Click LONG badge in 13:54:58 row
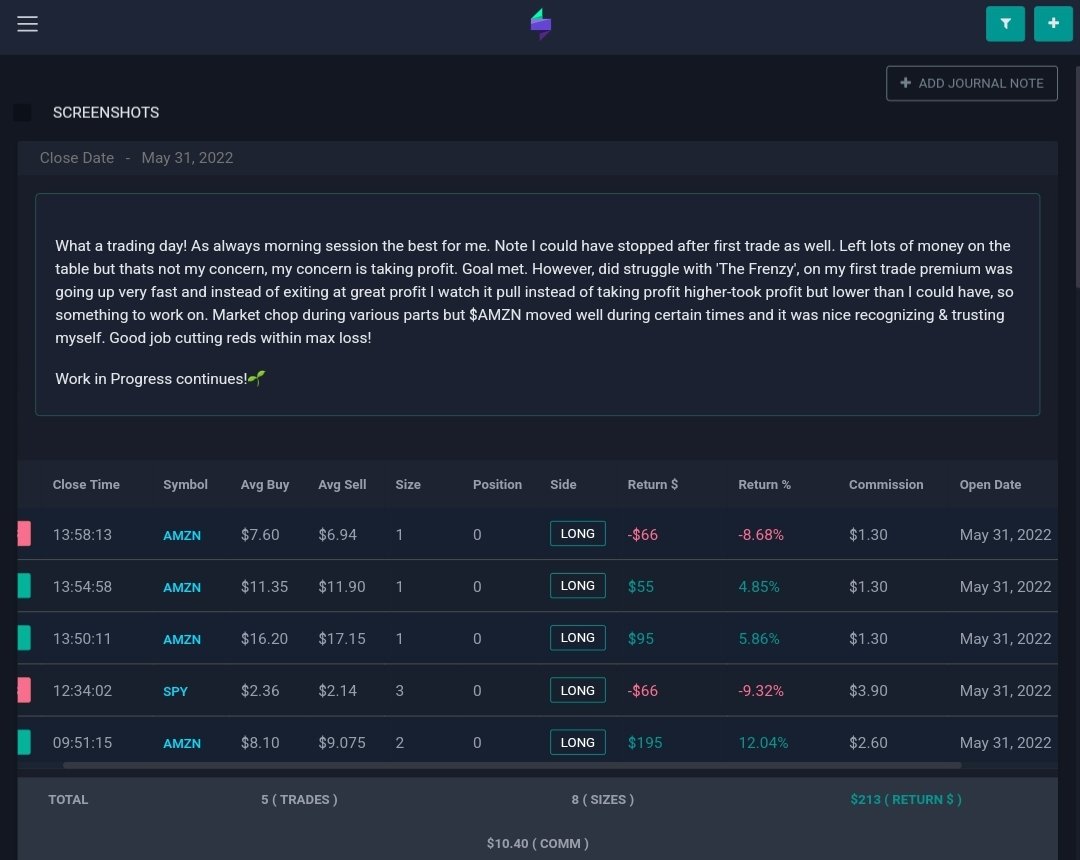1080x860 pixels. pos(577,586)
